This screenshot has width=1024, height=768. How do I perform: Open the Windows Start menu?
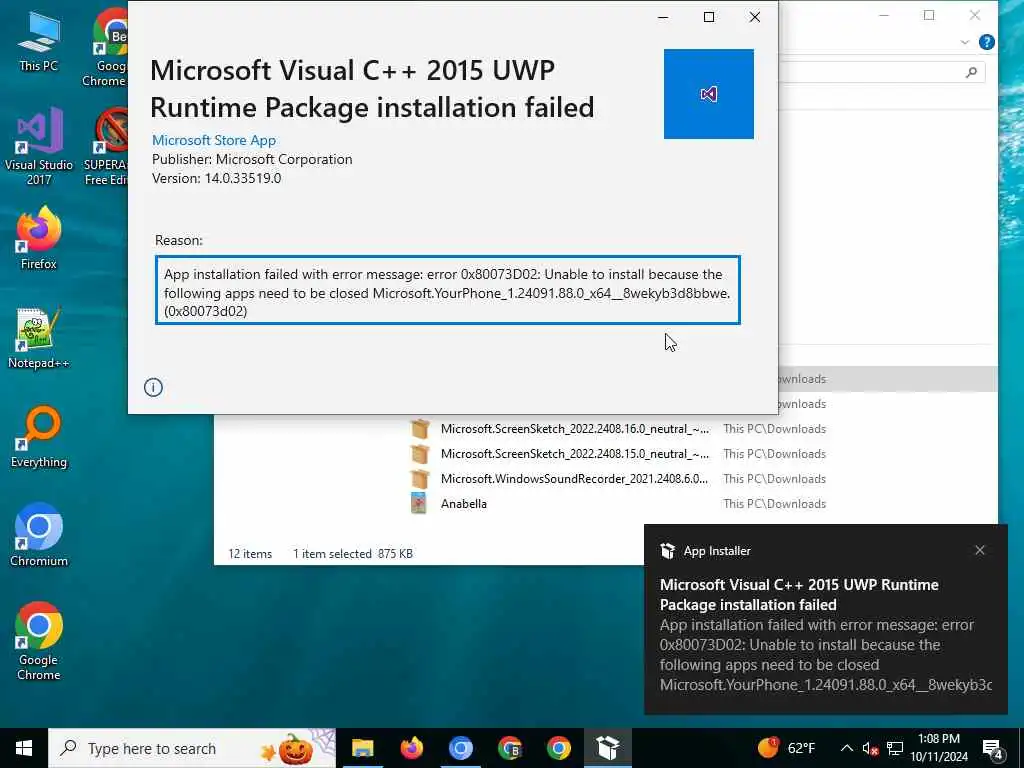(24, 748)
